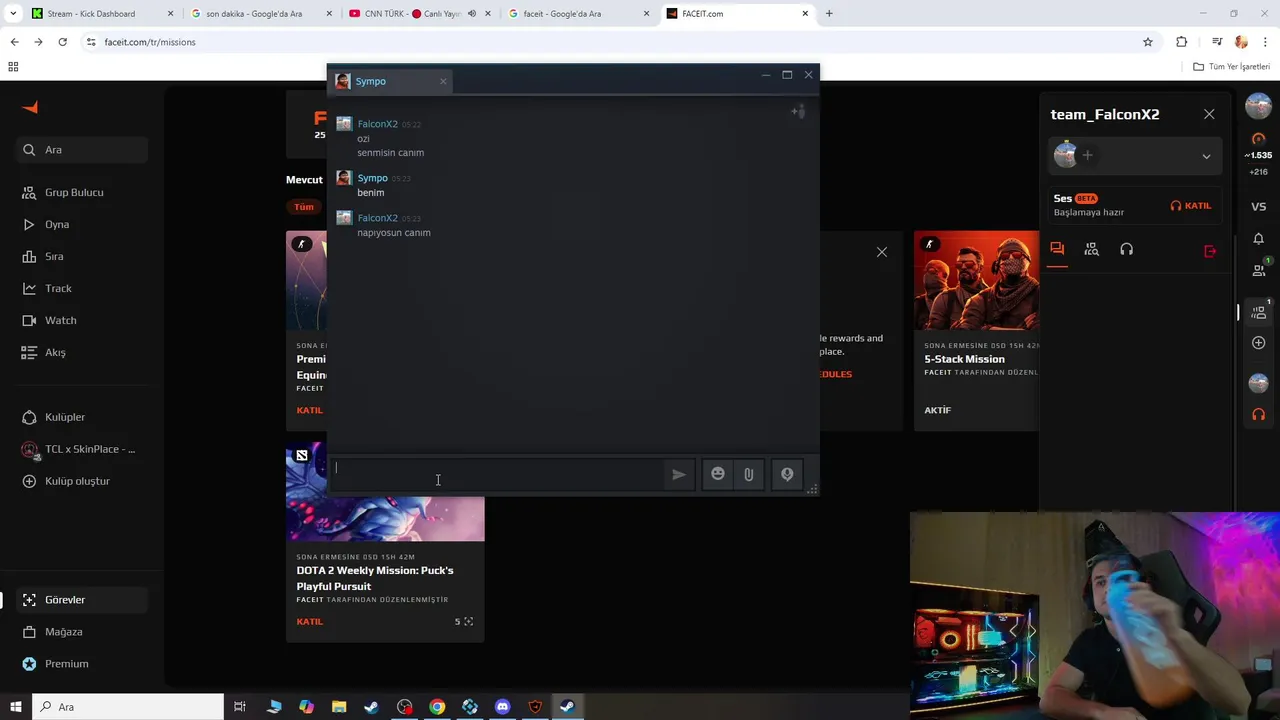Send the message in Sympo chat

coord(679,475)
